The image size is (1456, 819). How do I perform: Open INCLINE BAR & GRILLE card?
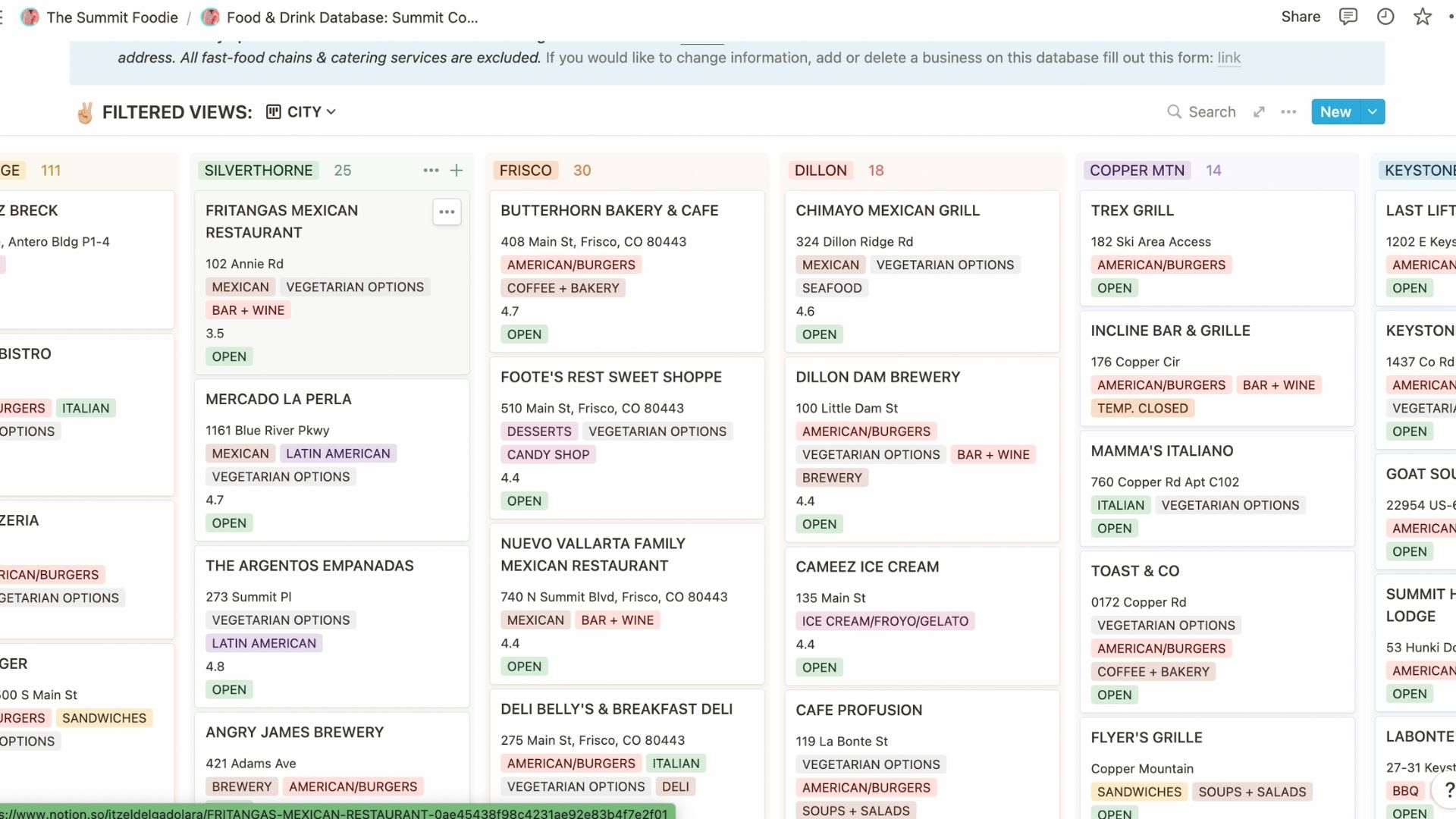pos(1217,368)
